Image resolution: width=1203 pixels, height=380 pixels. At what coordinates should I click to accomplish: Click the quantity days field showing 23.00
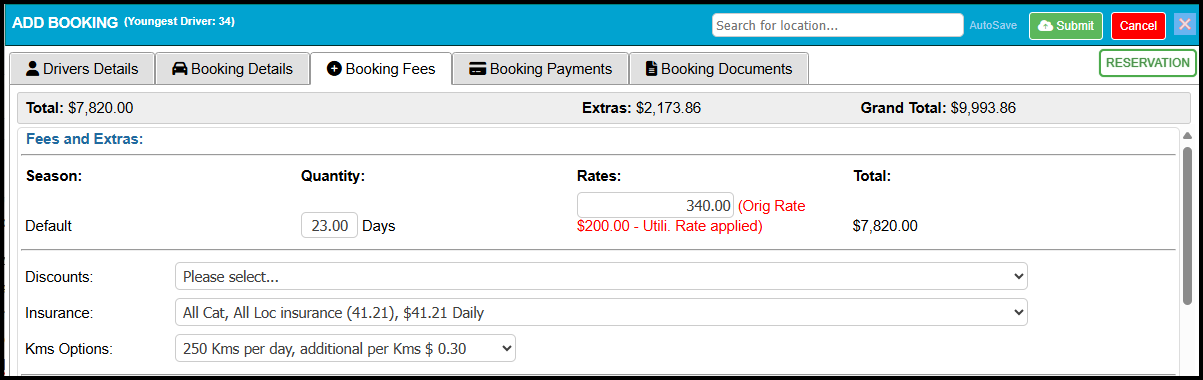click(x=329, y=226)
